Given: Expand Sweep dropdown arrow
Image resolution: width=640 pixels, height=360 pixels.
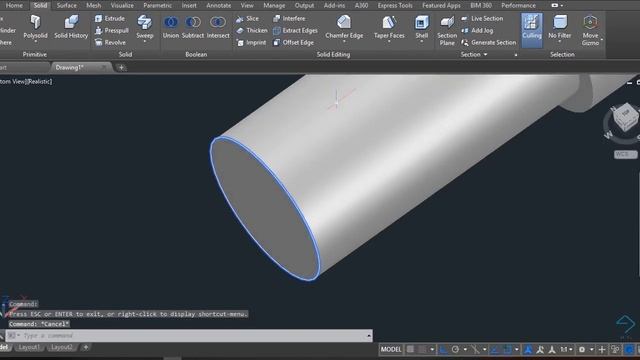Looking at the screenshot, I should click(x=144, y=41).
